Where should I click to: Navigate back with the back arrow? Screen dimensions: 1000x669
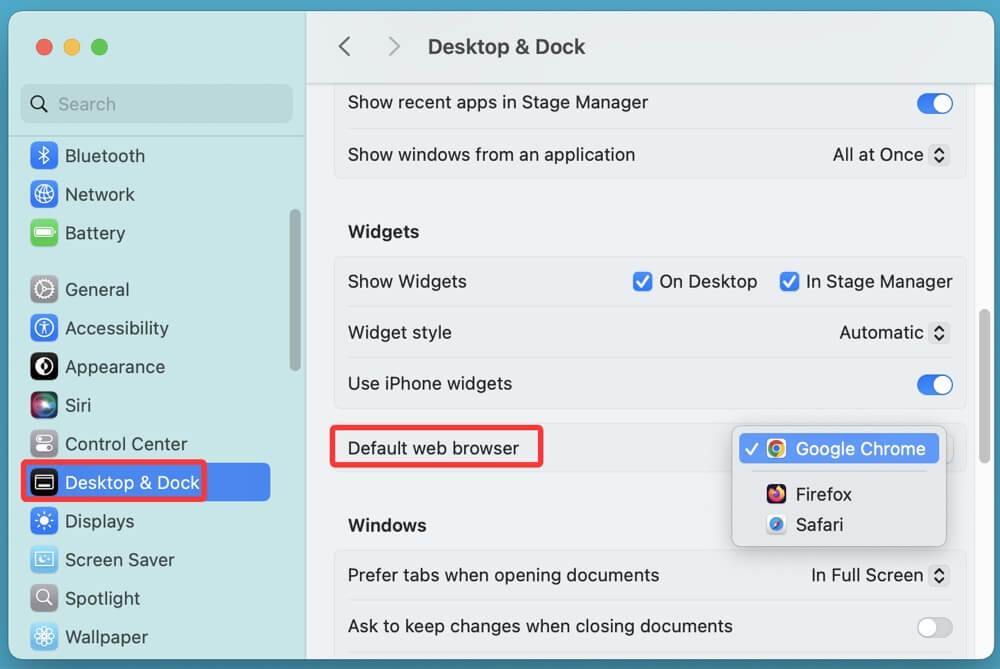click(344, 47)
